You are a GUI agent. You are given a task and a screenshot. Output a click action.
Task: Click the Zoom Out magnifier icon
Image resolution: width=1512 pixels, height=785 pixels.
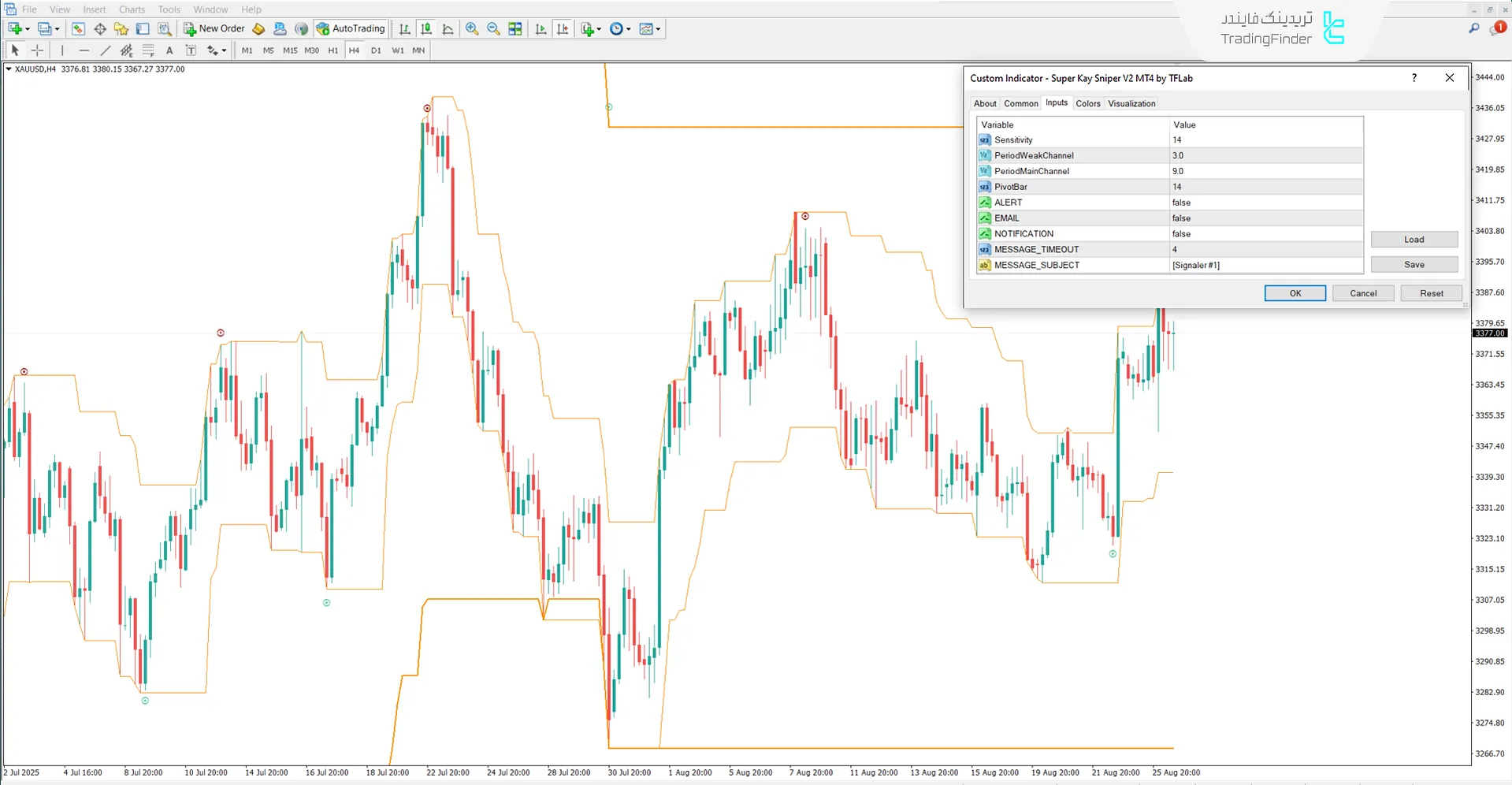coord(493,28)
